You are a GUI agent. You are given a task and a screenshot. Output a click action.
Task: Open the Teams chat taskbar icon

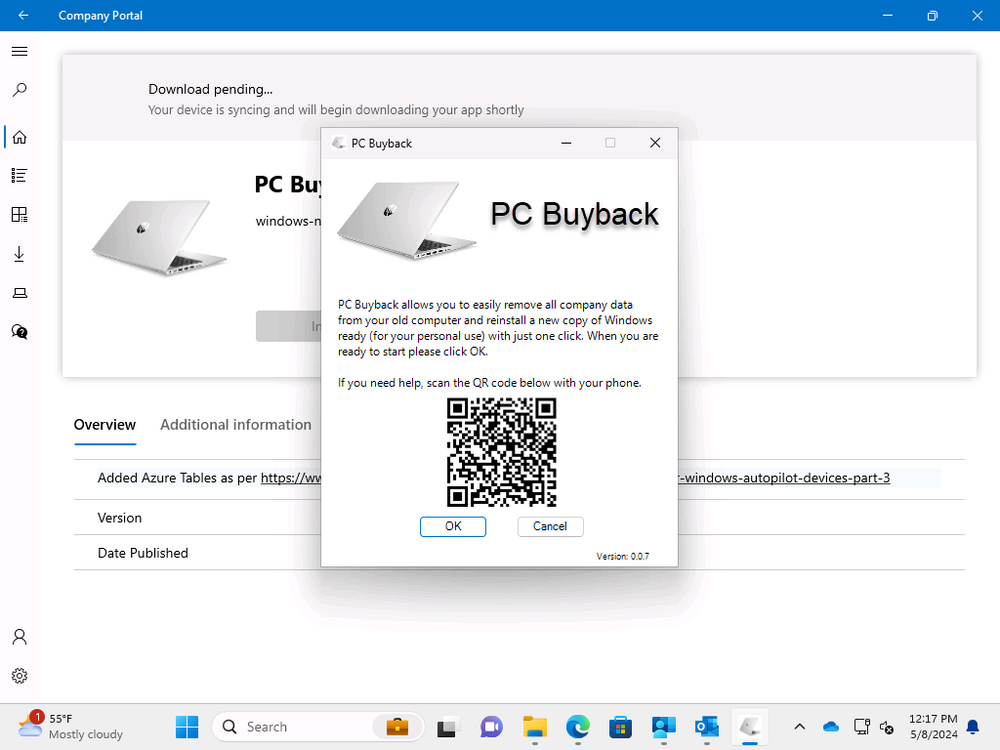coord(491,726)
